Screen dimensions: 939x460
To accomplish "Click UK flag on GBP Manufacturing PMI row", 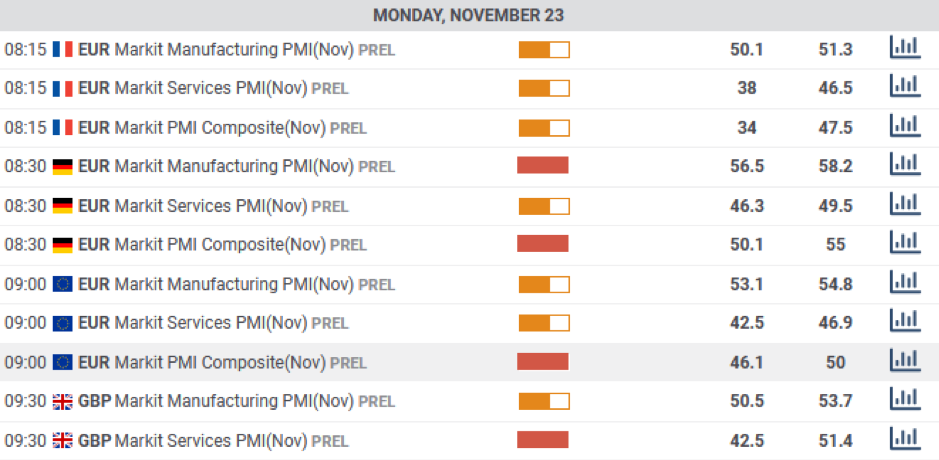I will pos(62,401).
